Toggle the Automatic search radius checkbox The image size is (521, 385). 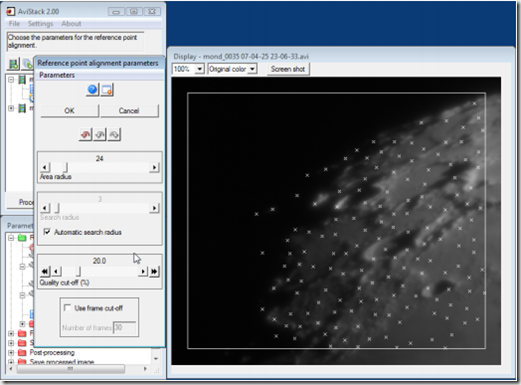tap(47, 232)
